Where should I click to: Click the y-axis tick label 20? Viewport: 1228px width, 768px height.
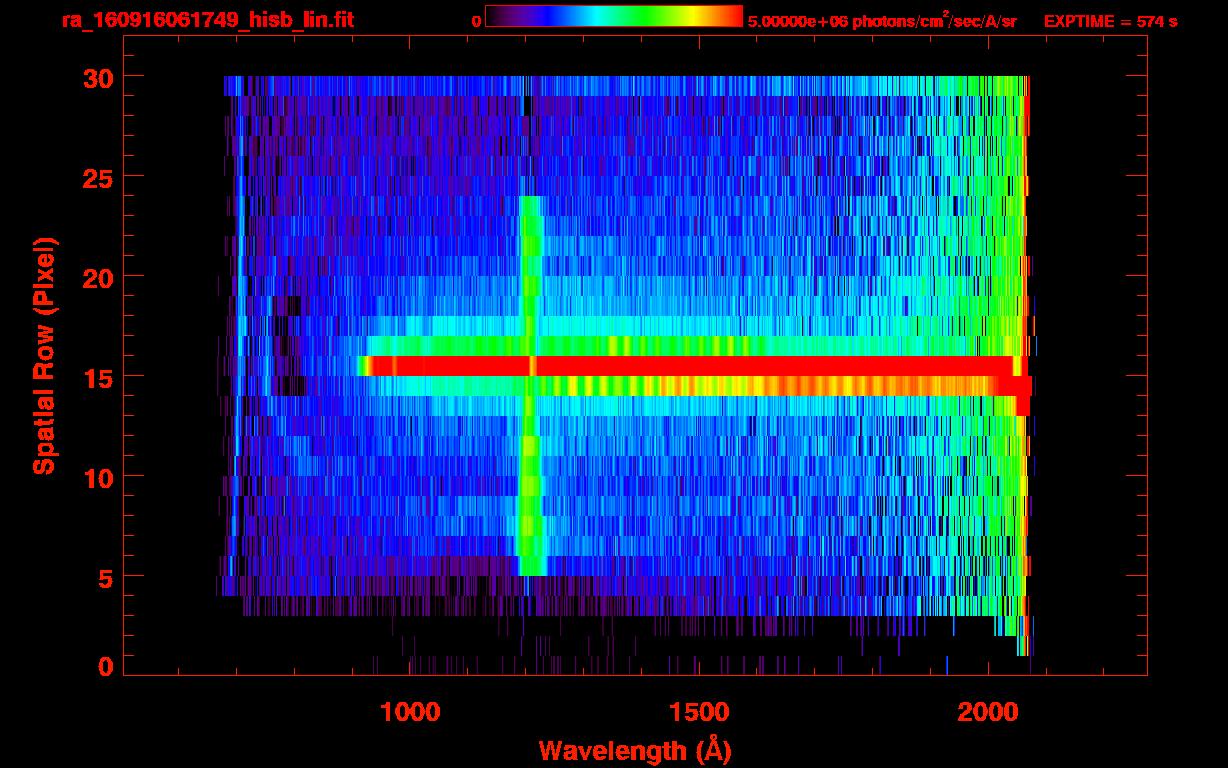pyautogui.click(x=96, y=277)
